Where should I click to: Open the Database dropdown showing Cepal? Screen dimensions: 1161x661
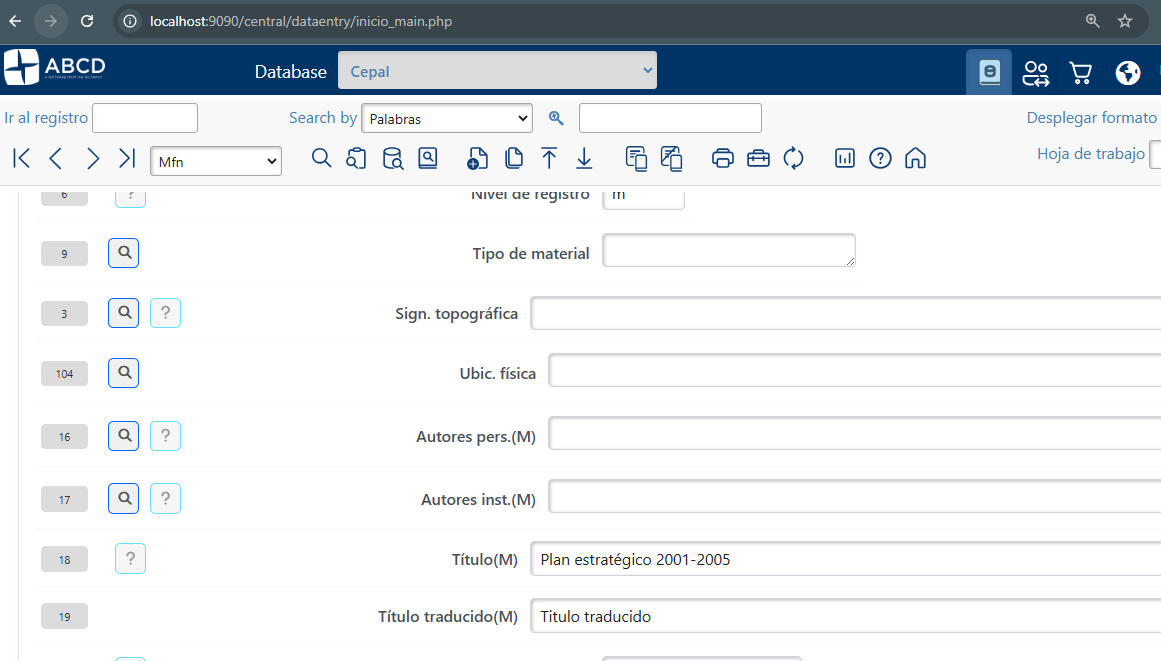(x=497, y=71)
